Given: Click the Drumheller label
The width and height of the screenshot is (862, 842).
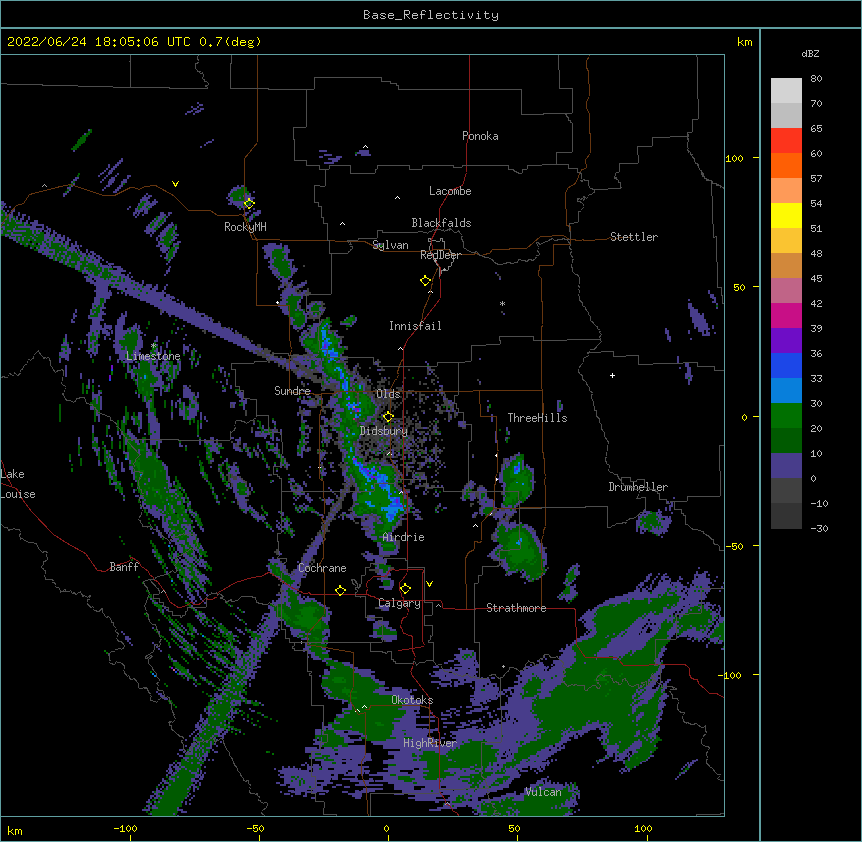Looking at the screenshot, I should click(638, 487).
